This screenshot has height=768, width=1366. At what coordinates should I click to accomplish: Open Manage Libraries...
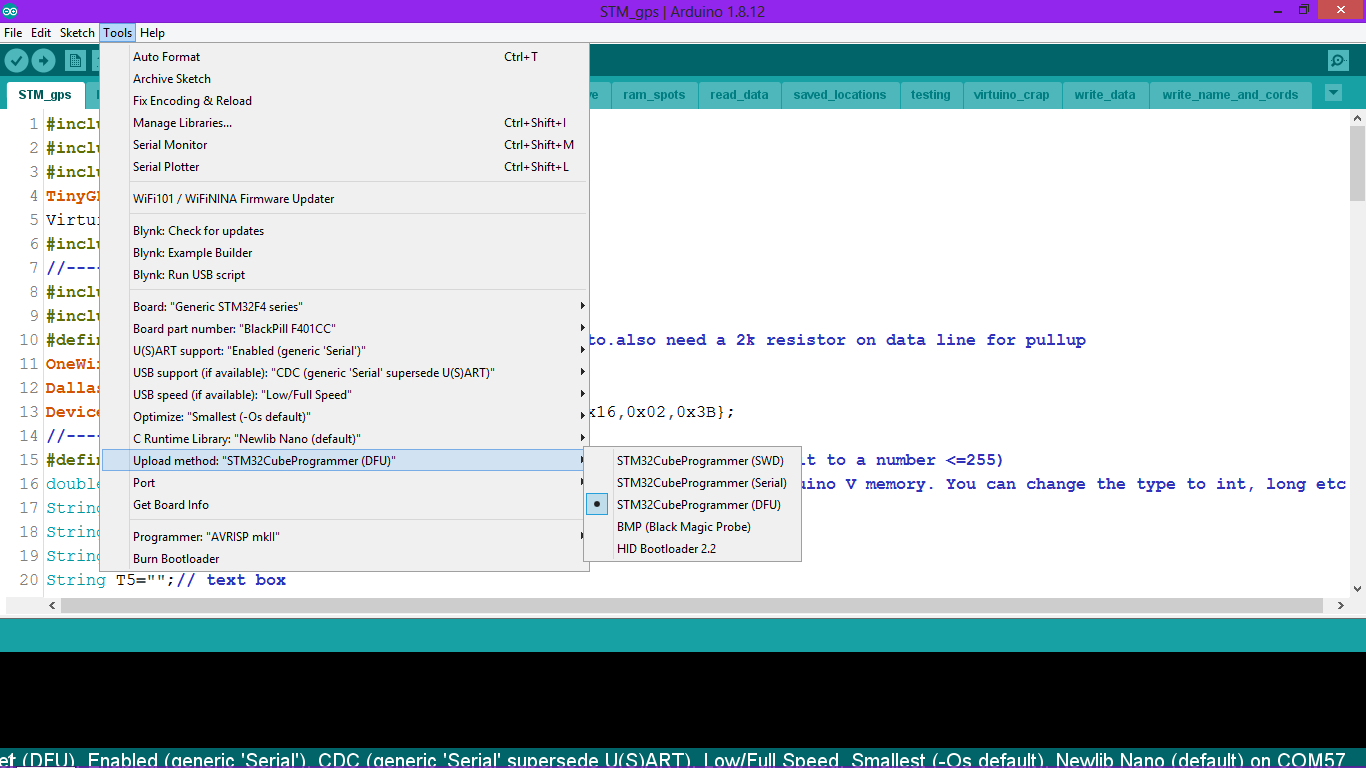tap(345, 123)
